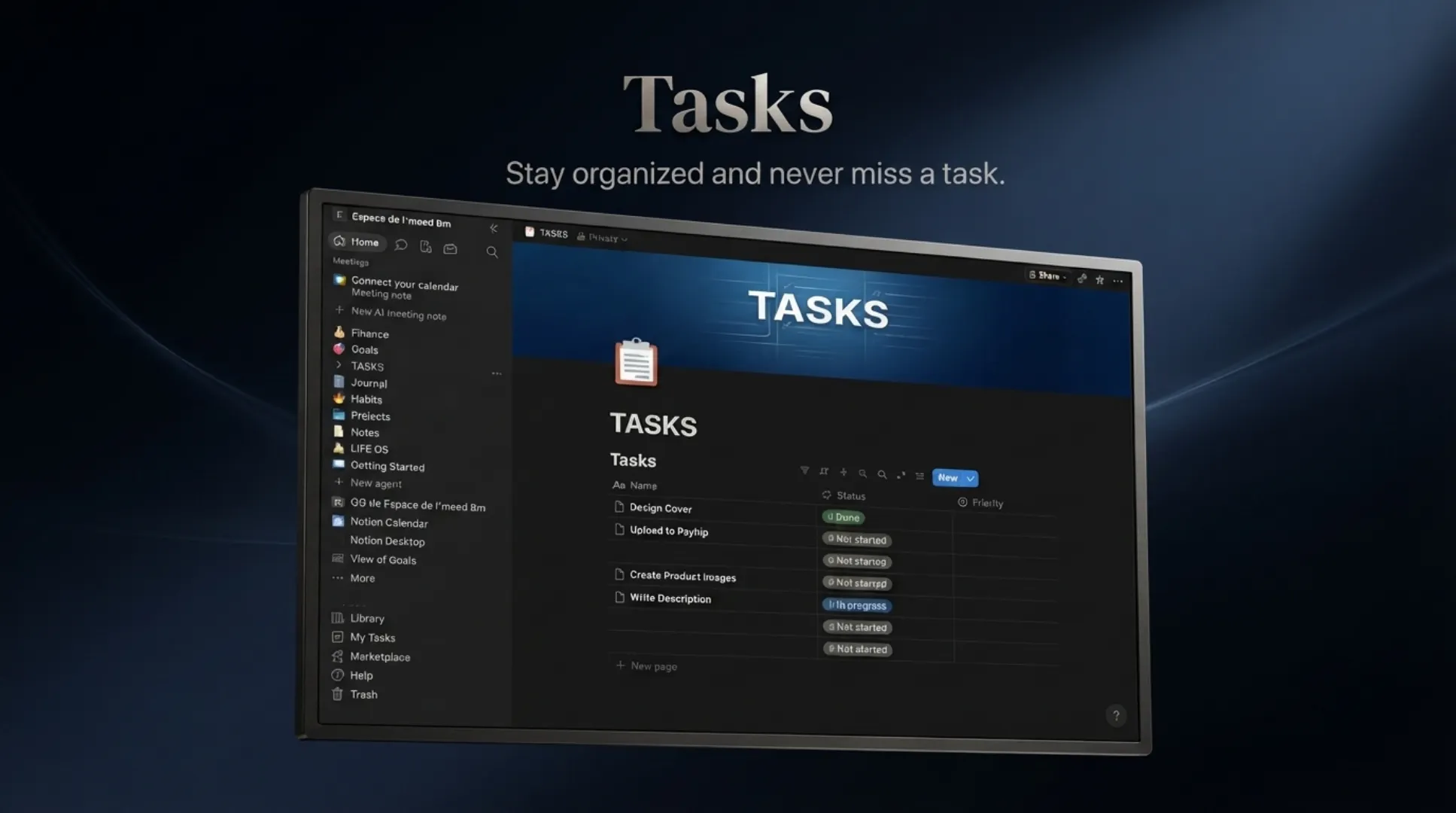Open Notion Desktop
The width and height of the screenshot is (1456, 813).
387,540
